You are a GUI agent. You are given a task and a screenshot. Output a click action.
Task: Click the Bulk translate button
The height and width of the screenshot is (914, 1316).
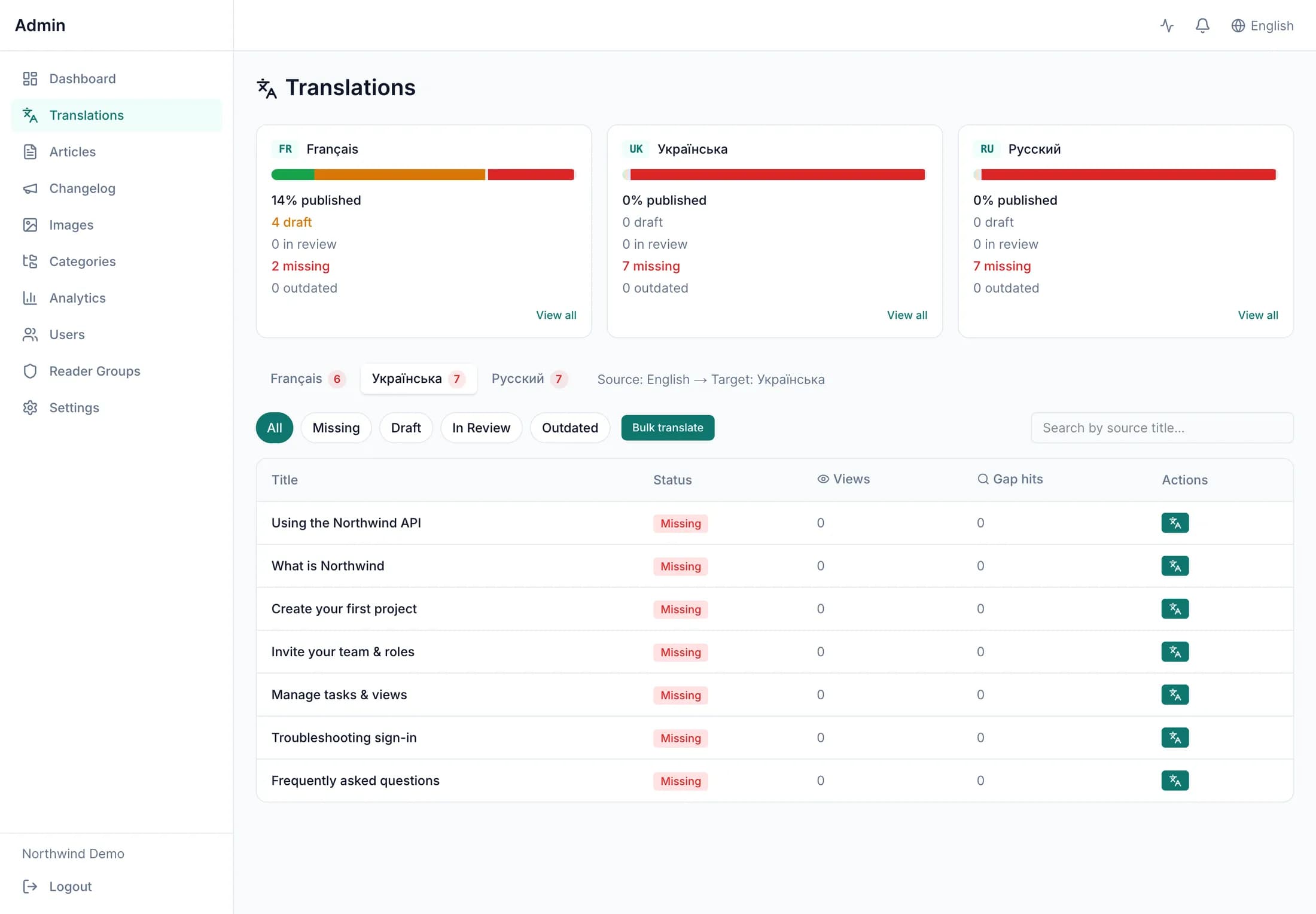(668, 428)
